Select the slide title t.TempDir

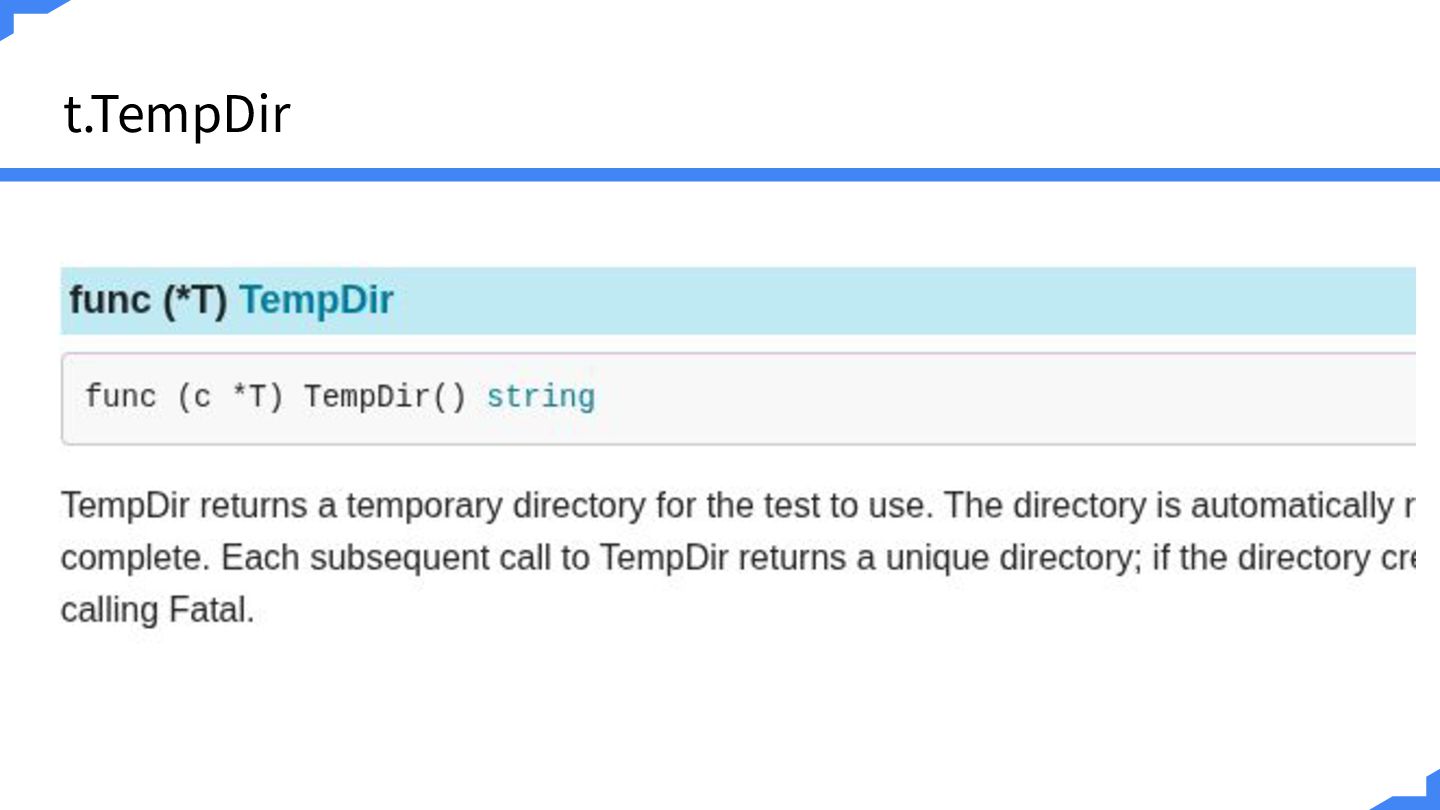pos(177,114)
